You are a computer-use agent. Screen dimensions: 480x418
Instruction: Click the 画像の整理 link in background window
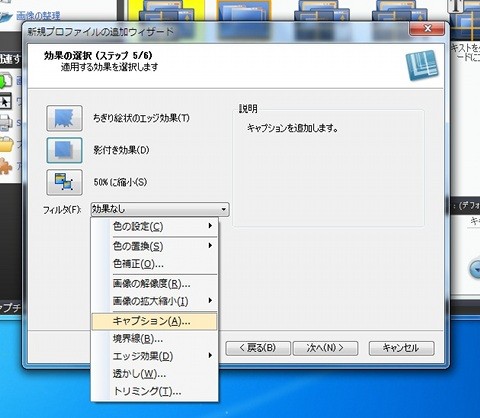(x=38, y=16)
